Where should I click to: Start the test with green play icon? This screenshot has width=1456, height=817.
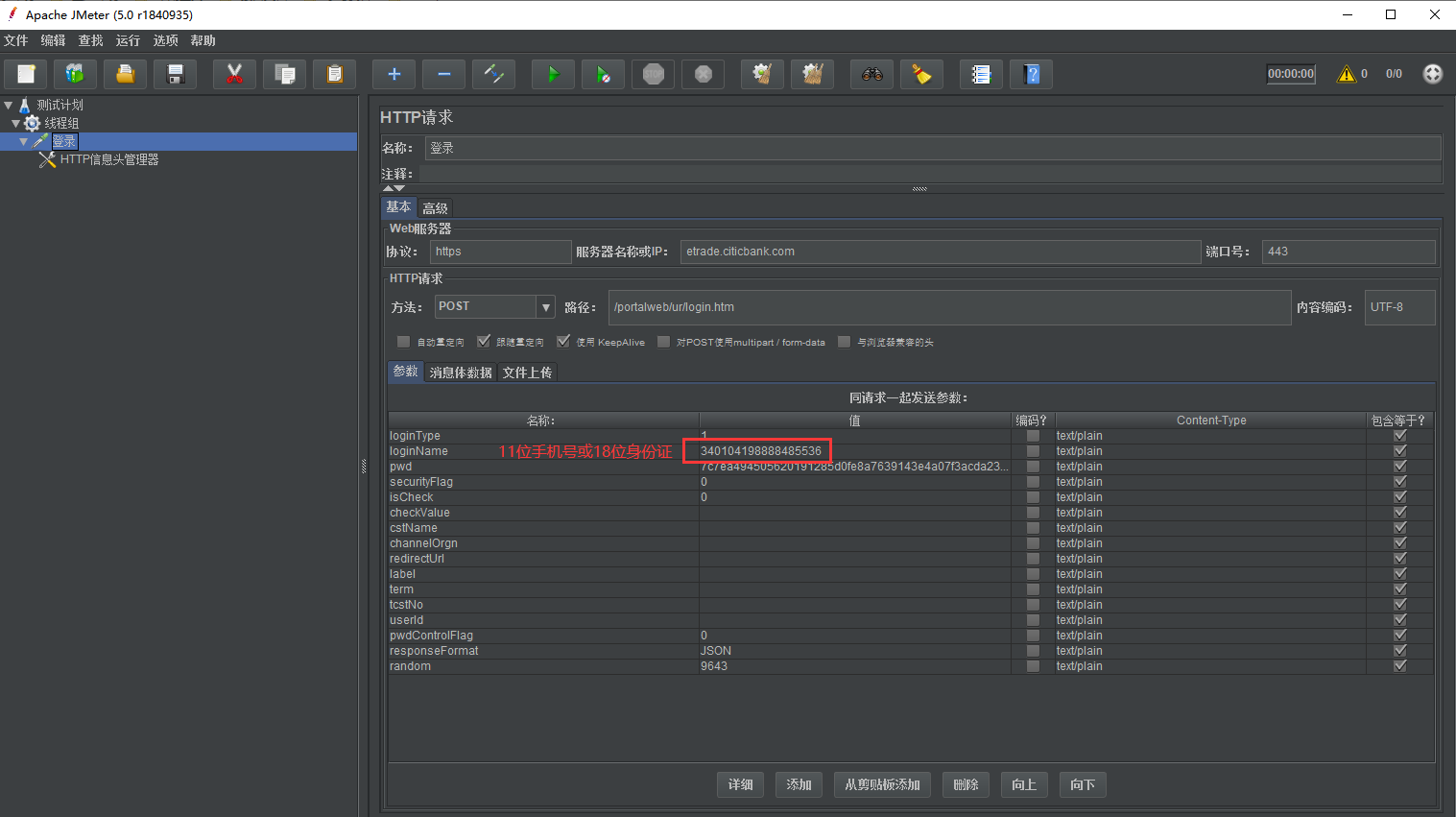[x=554, y=74]
